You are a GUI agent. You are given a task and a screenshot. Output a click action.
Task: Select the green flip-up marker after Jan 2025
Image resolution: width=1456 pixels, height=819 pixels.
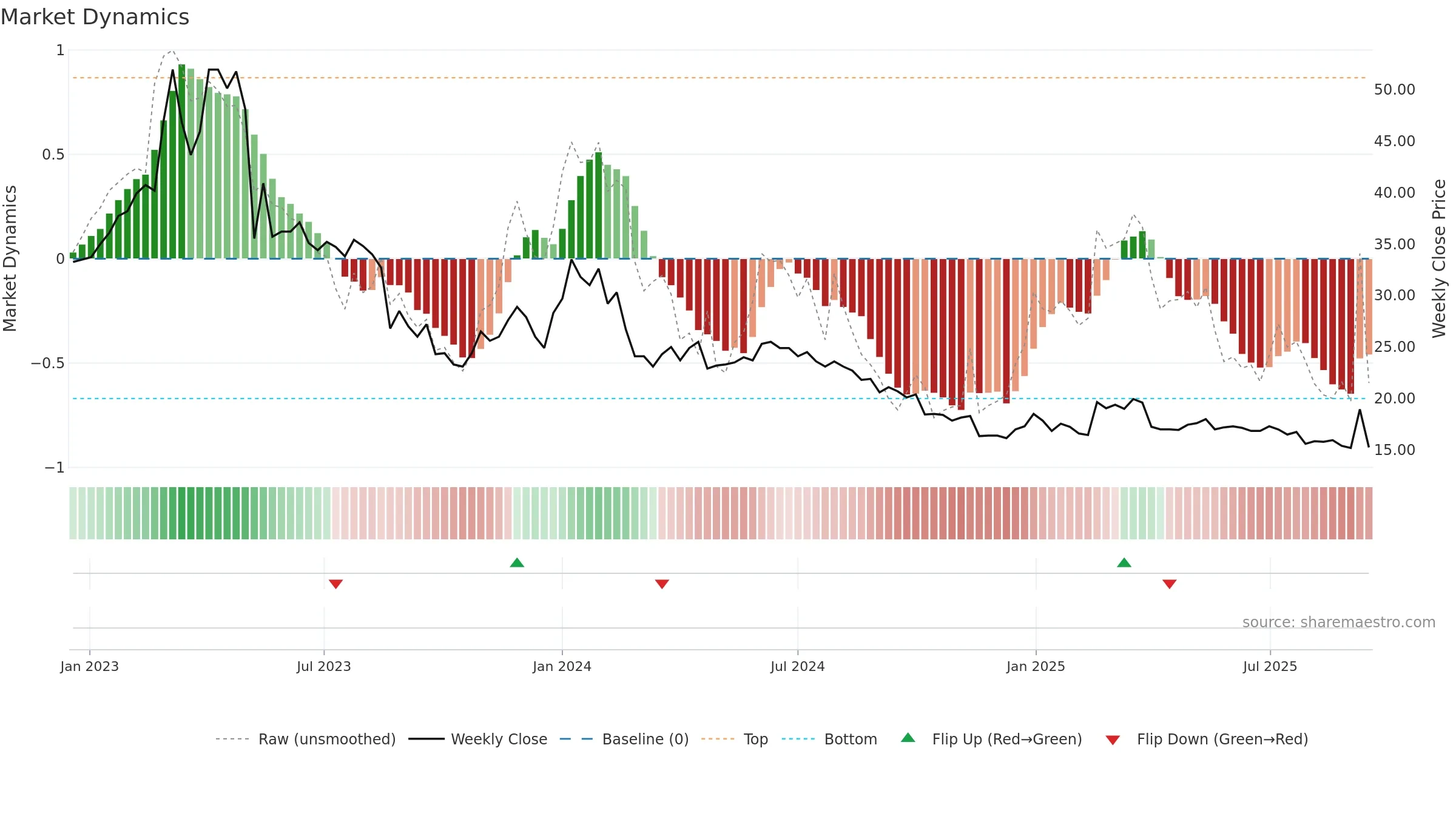click(1124, 562)
